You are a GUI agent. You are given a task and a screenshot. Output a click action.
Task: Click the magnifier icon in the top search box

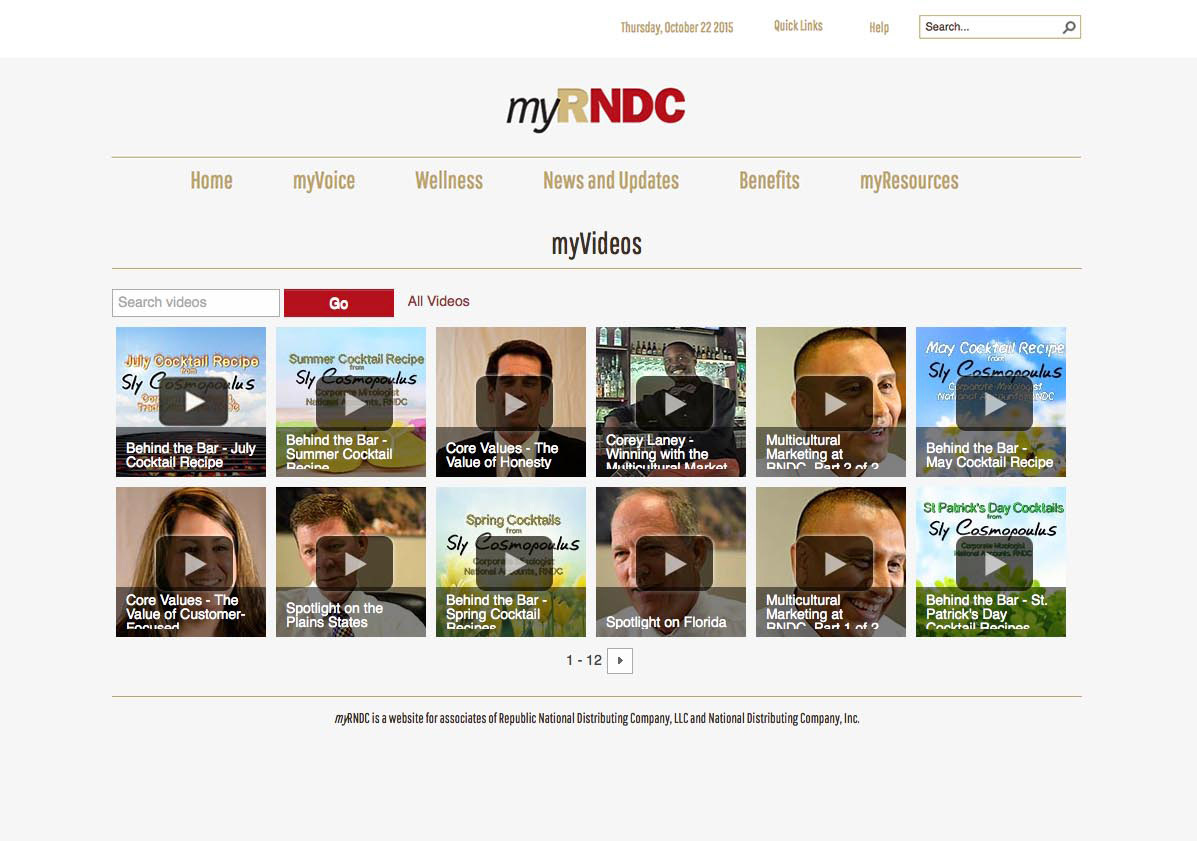click(x=1069, y=27)
